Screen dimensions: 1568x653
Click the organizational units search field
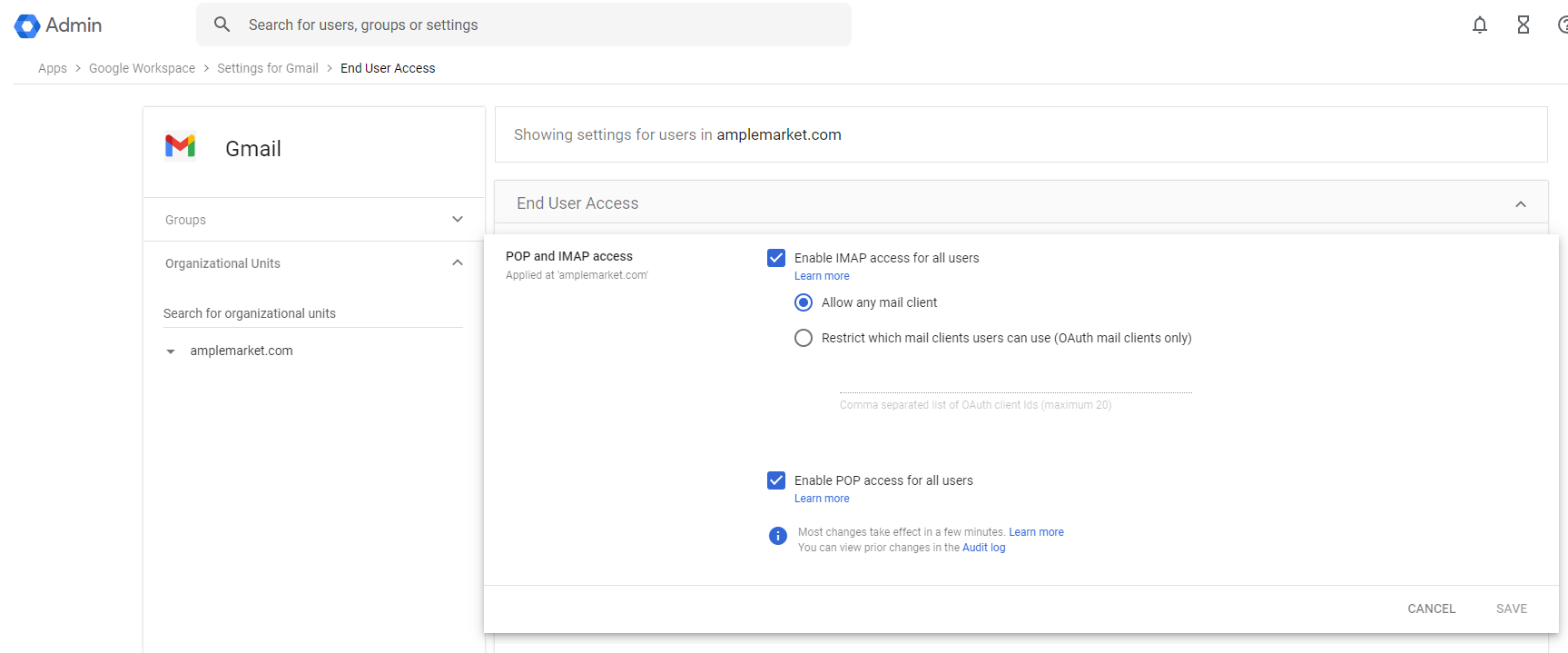[x=312, y=313]
